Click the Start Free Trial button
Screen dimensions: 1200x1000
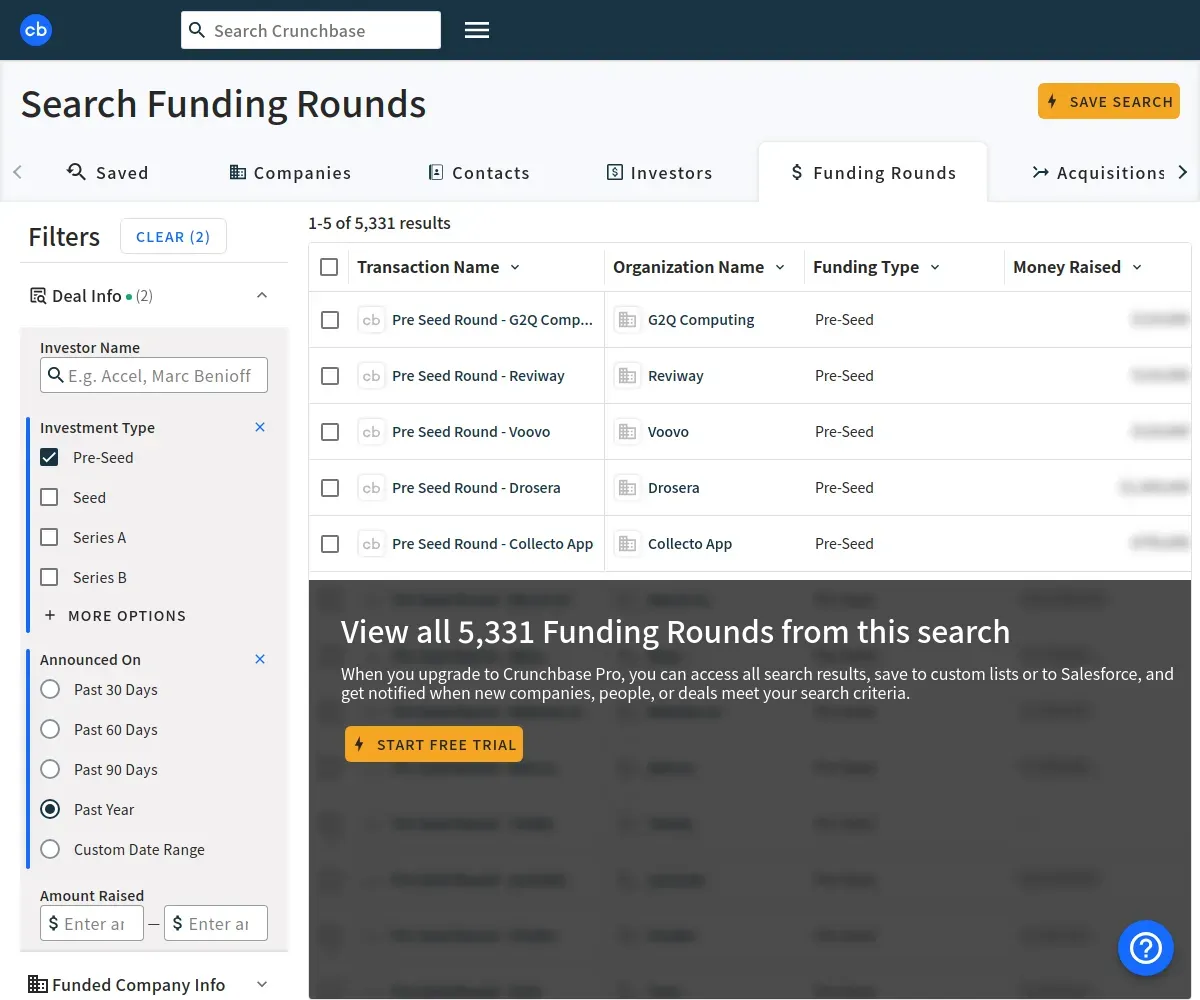[x=434, y=745]
